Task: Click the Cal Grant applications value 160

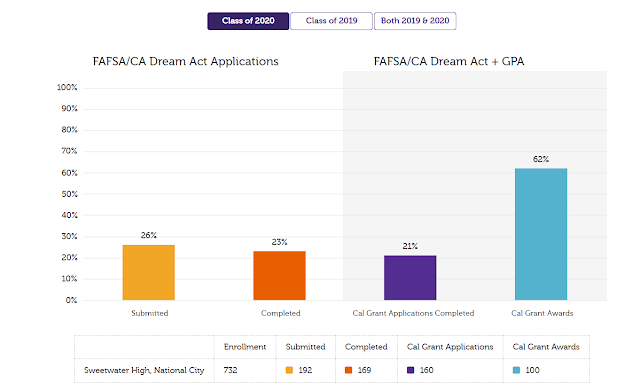Action: click(x=427, y=370)
